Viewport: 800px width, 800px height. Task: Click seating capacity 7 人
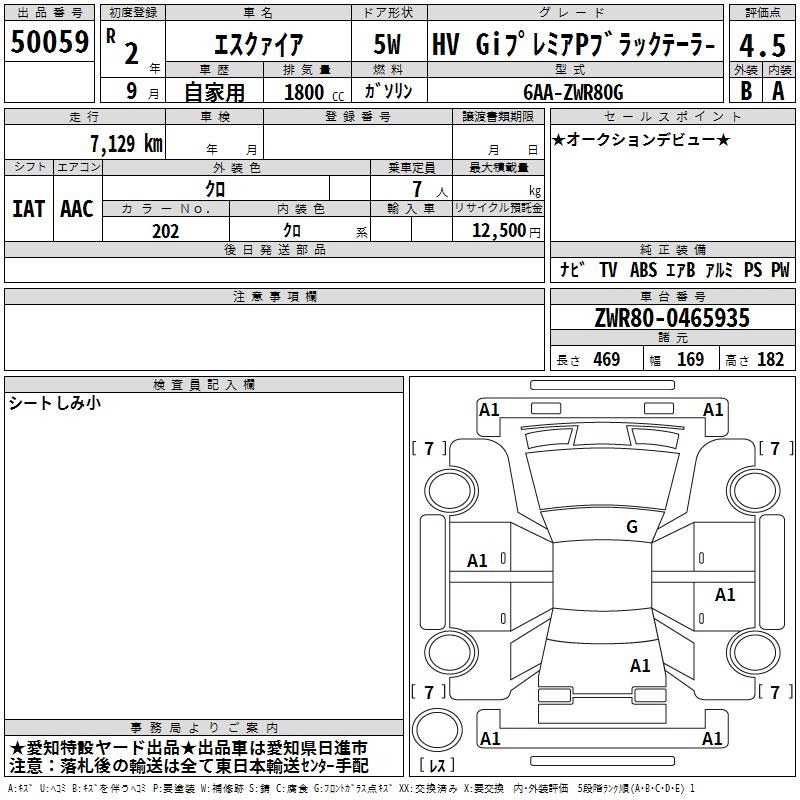tap(430, 189)
